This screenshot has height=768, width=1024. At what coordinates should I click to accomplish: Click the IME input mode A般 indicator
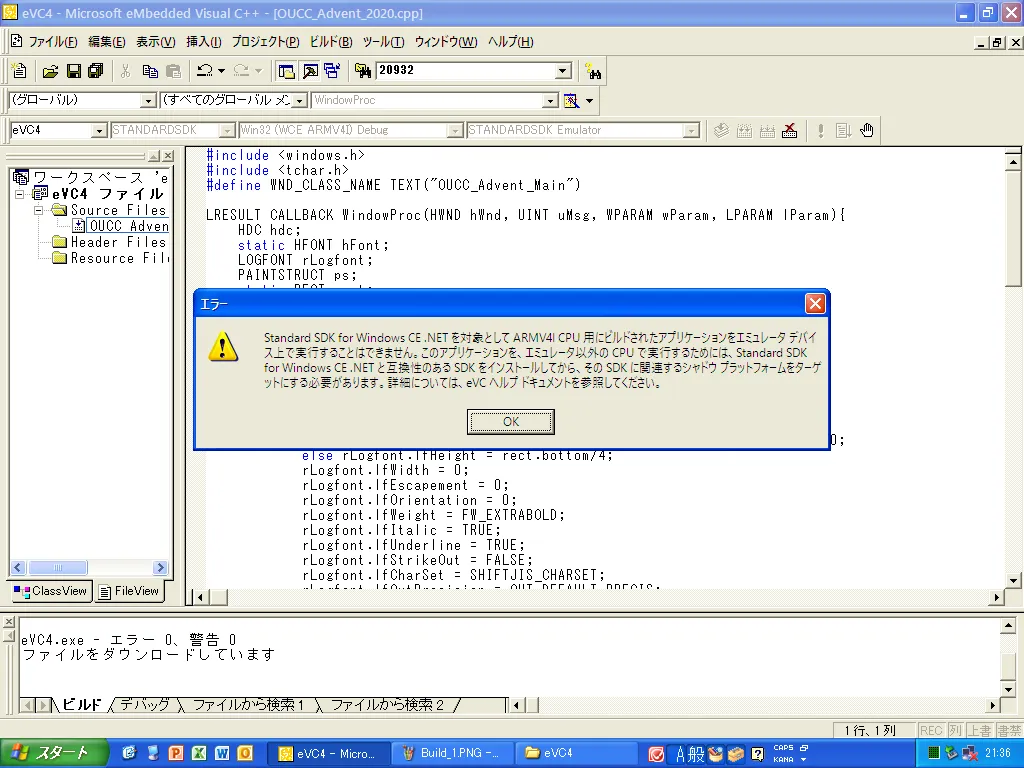(x=690, y=754)
